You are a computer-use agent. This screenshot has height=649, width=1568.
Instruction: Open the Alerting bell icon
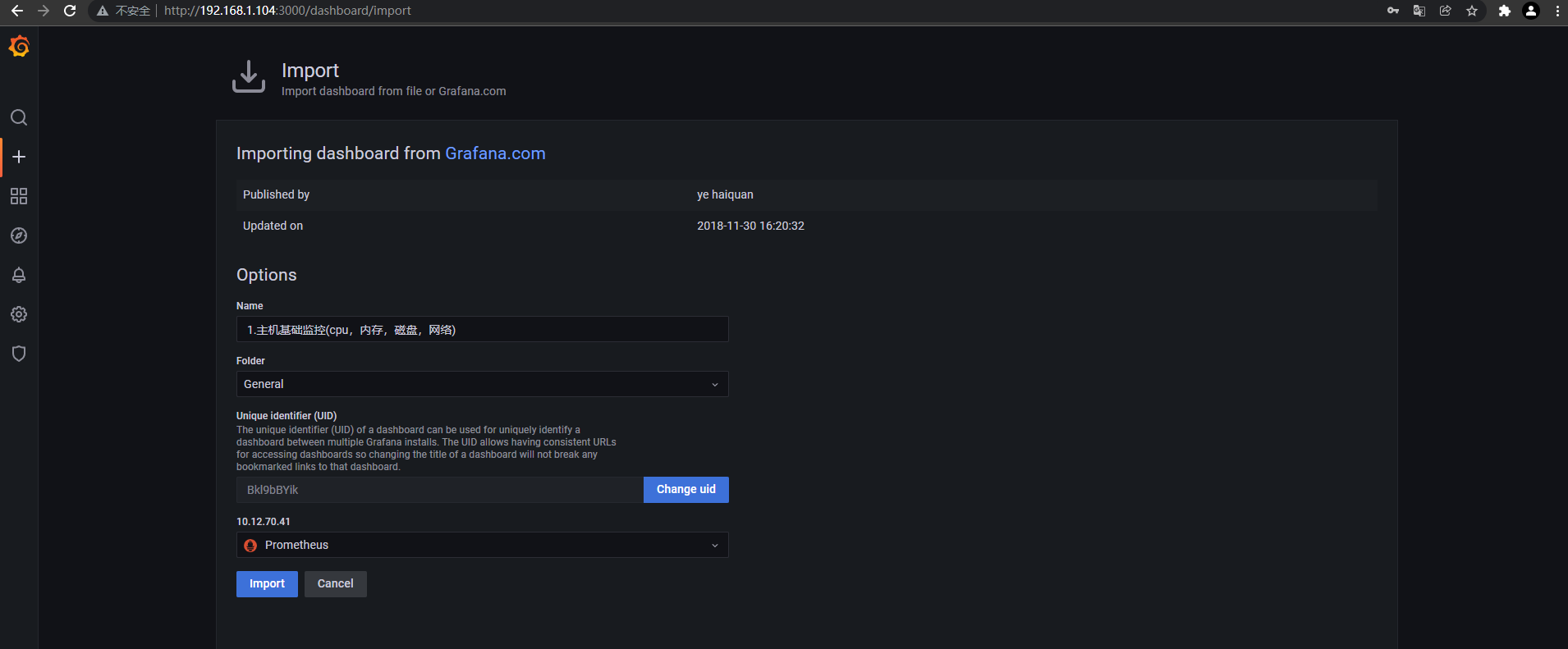tap(19, 275)
